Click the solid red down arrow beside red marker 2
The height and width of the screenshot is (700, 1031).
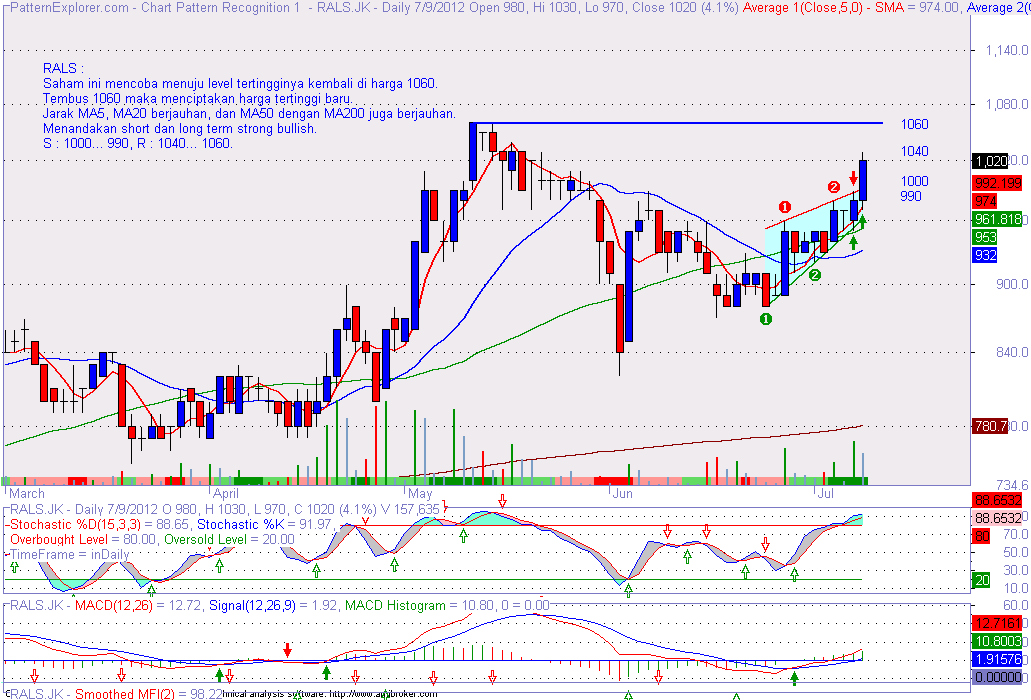853,177
